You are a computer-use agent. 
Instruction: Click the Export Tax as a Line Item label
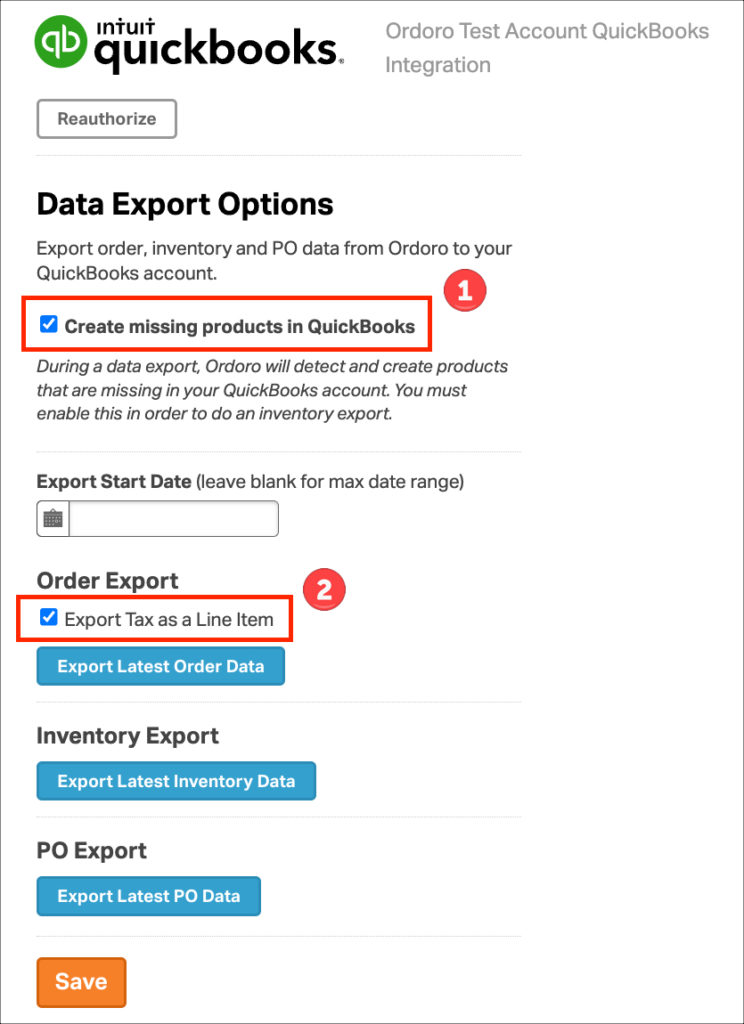click(x=169, y=619)
